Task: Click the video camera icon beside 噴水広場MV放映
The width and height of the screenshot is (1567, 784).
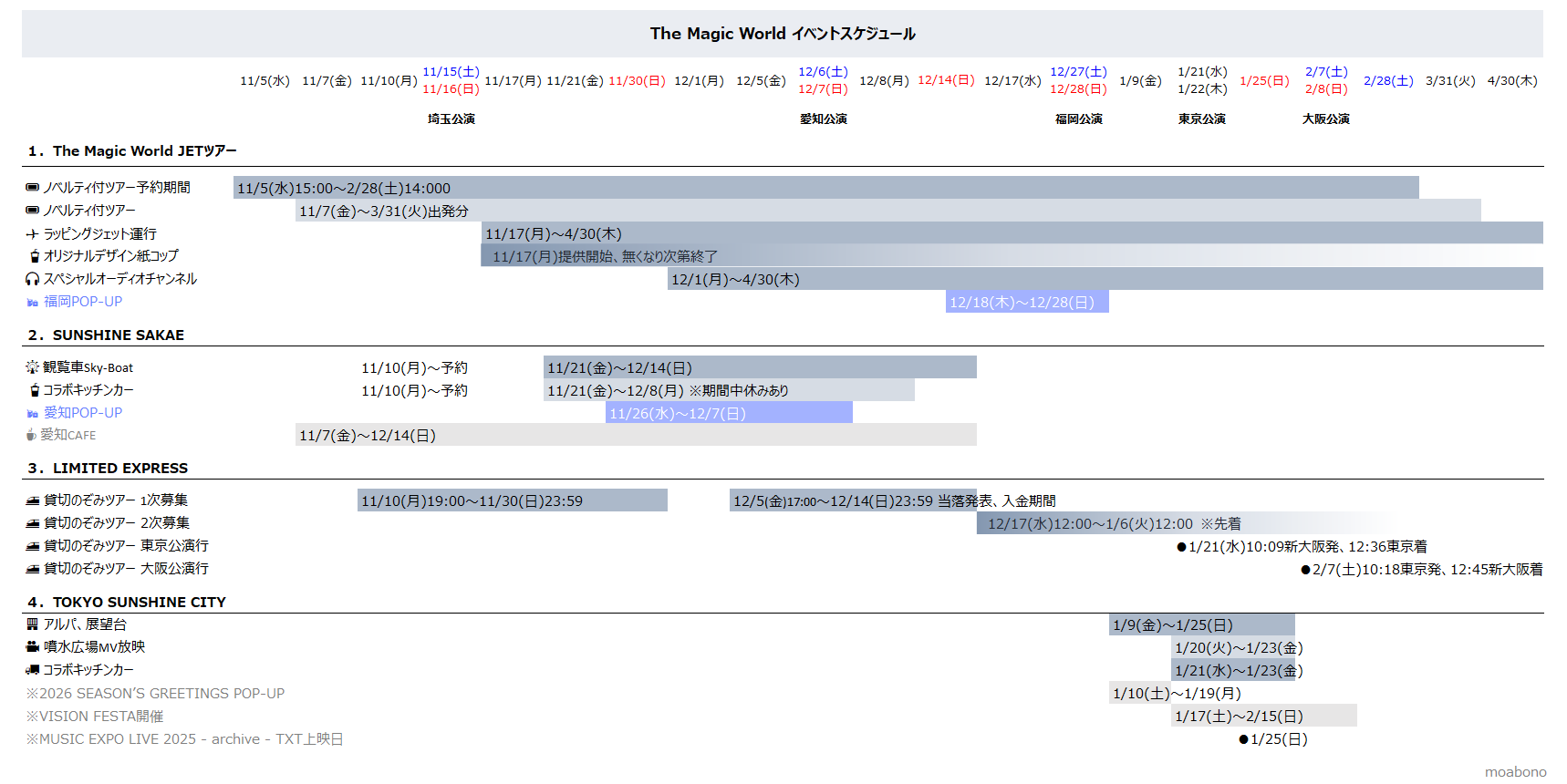Action: 33,647
